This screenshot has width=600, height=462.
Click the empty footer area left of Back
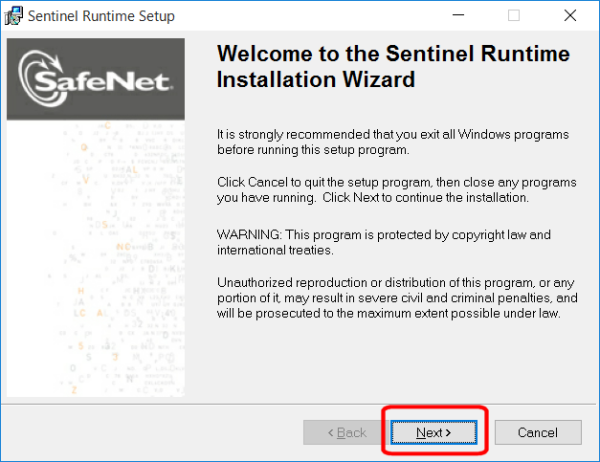click(x=153, y=433)
